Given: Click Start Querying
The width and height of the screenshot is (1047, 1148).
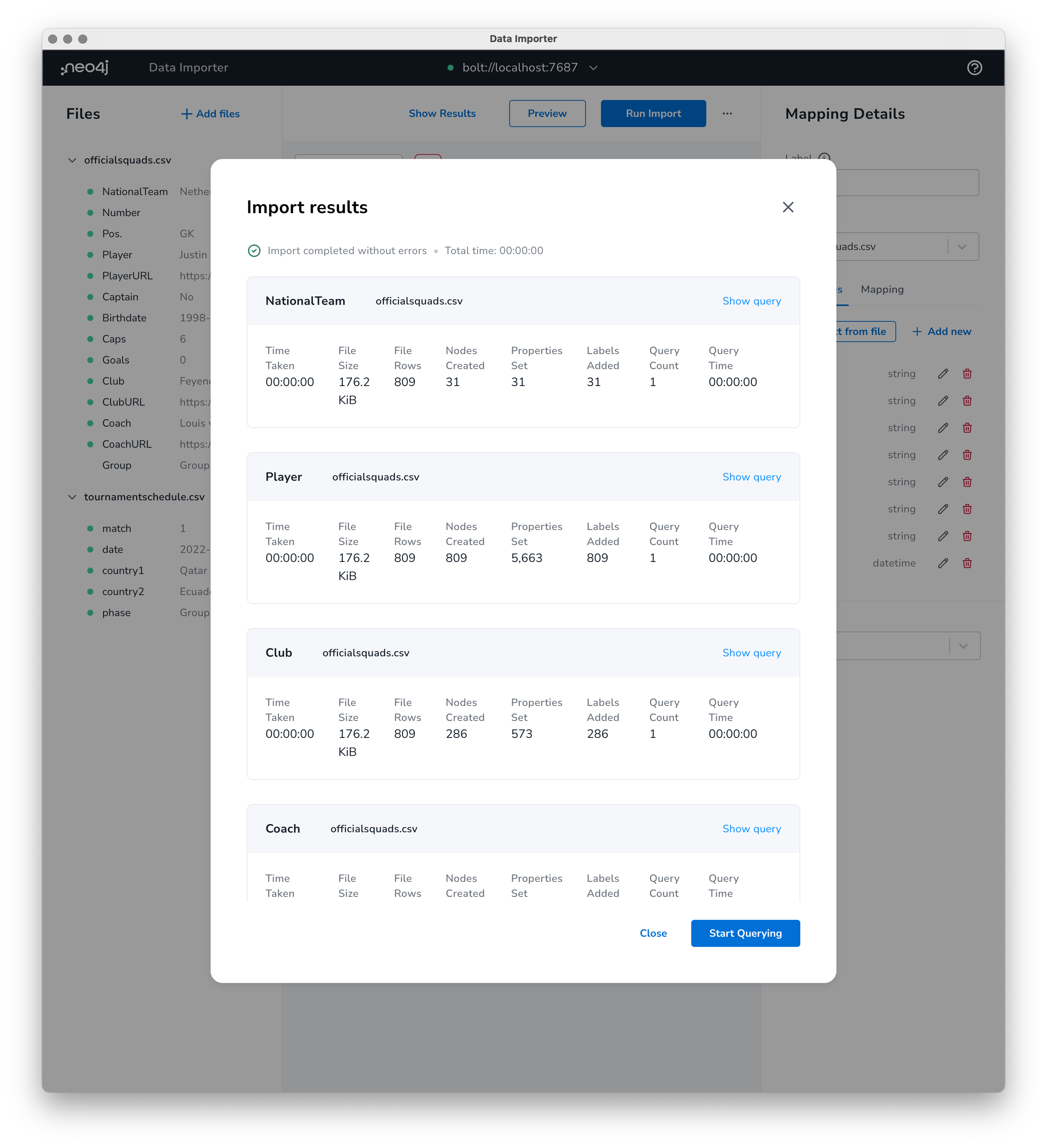Looking at the screenshot, I should (745, 933).
